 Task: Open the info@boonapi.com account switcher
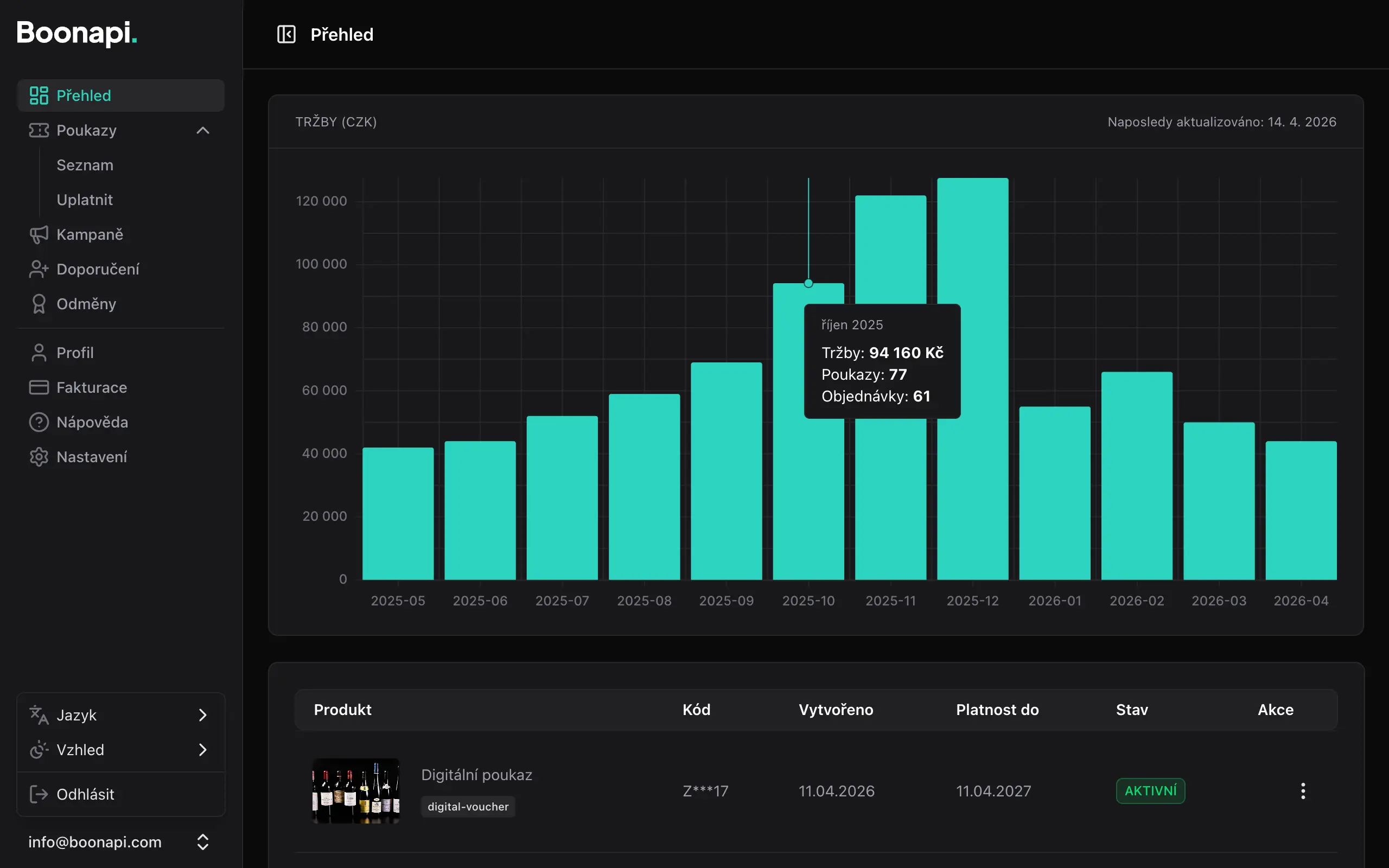pyautogui.click(x=202, y=841)
